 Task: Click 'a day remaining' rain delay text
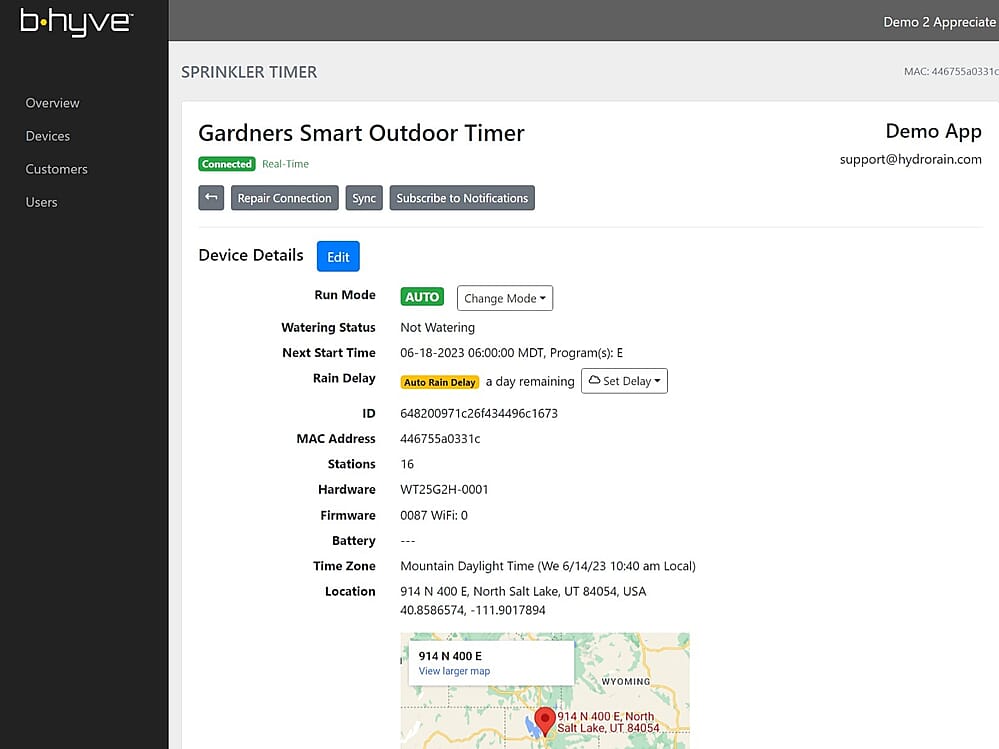point(530,382)
